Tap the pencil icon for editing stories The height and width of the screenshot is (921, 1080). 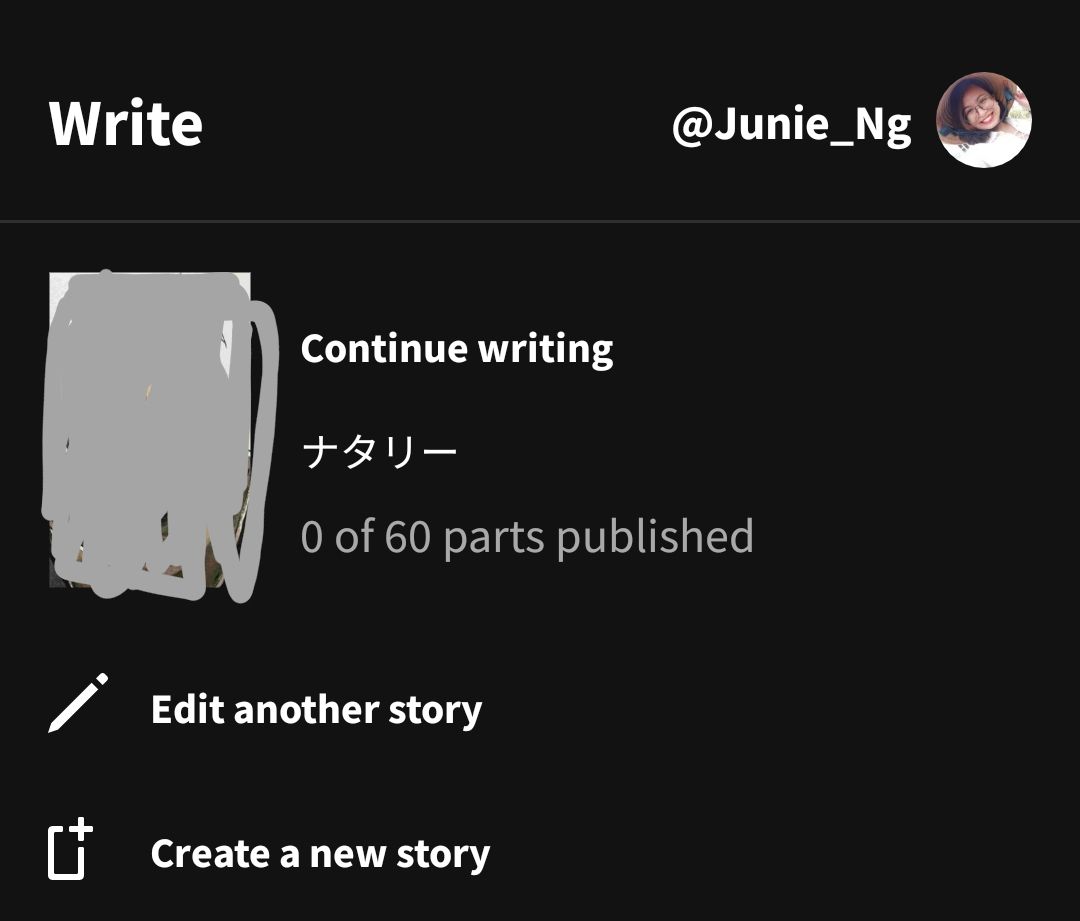pos(78,703)
